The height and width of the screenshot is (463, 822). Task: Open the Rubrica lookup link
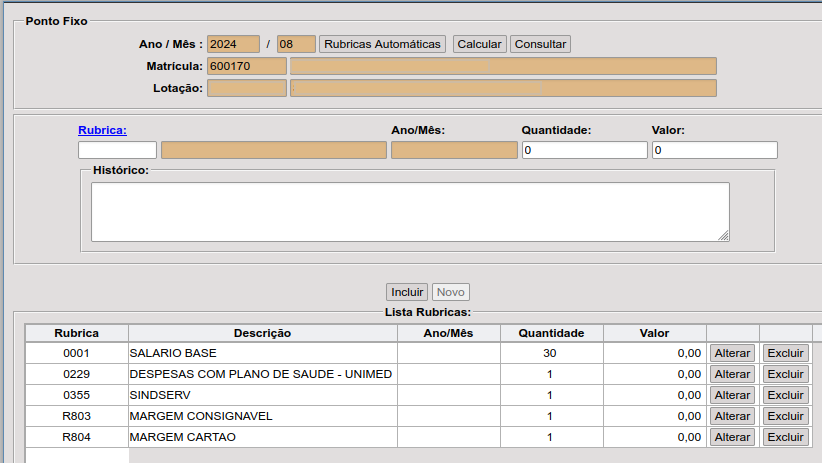tap(102, 130)
